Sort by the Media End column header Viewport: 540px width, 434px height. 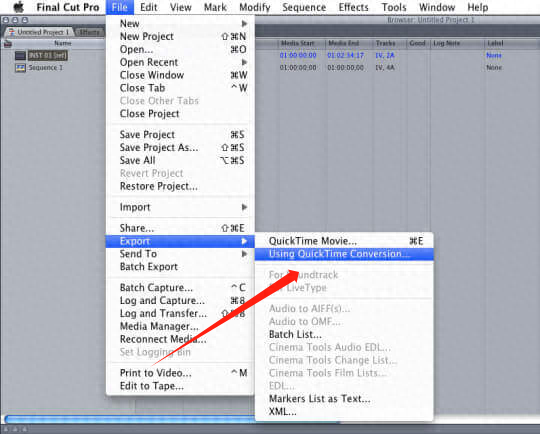coord(344,43)
